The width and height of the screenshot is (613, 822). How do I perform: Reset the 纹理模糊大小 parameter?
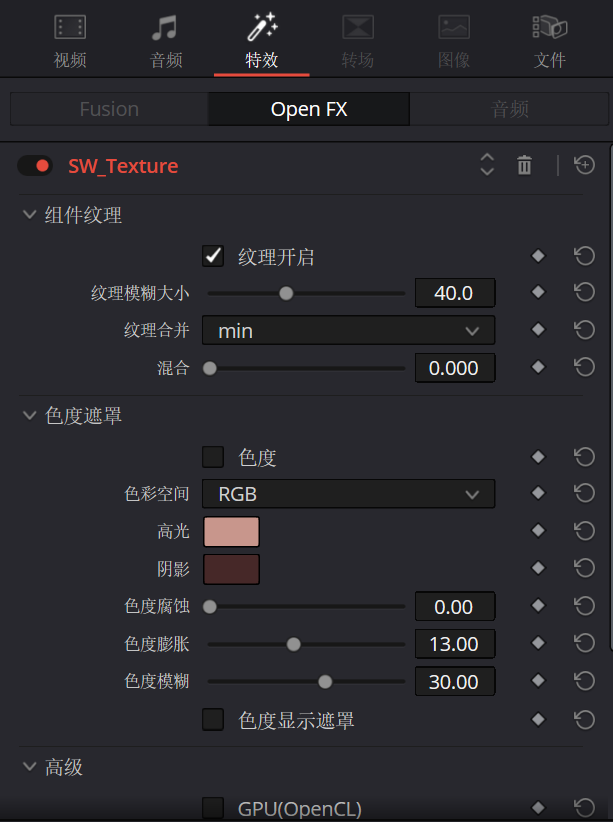[x=585, y=293]
